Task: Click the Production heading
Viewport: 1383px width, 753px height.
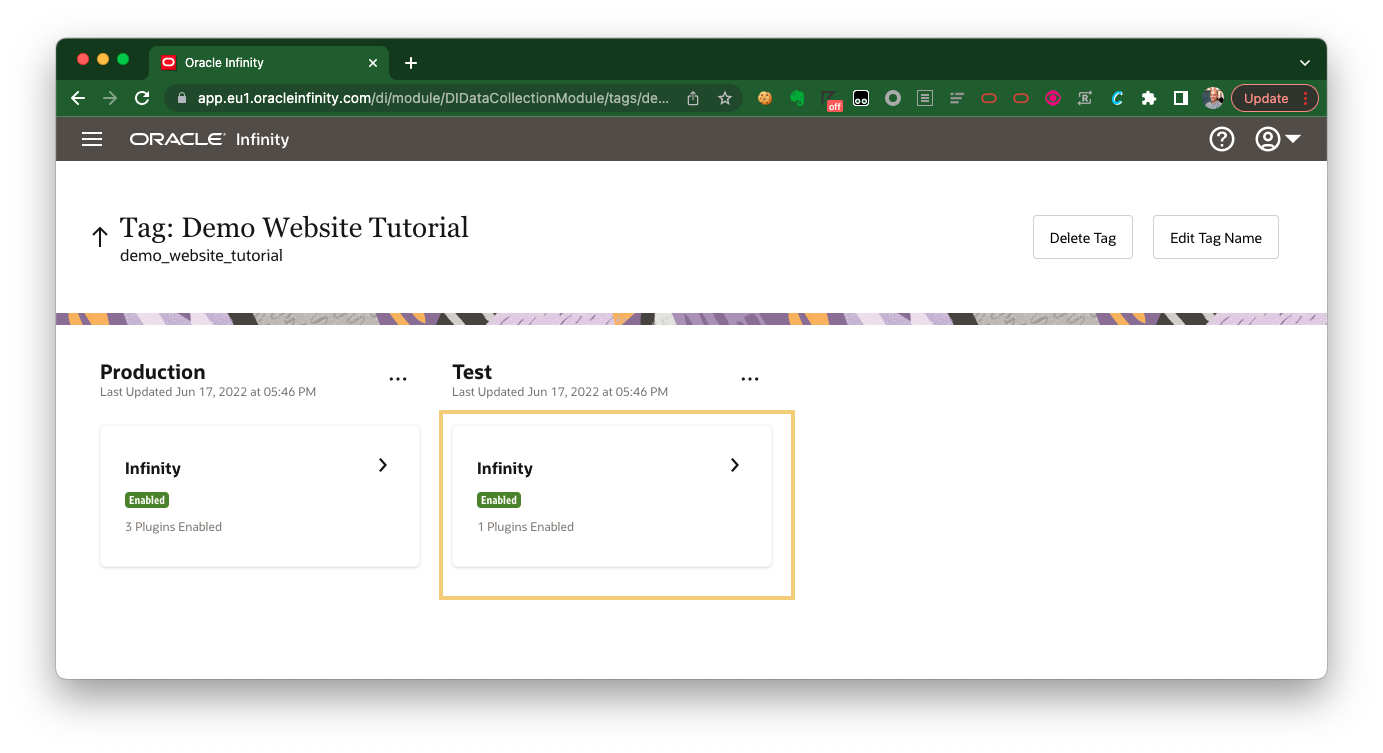Action: 152,372
